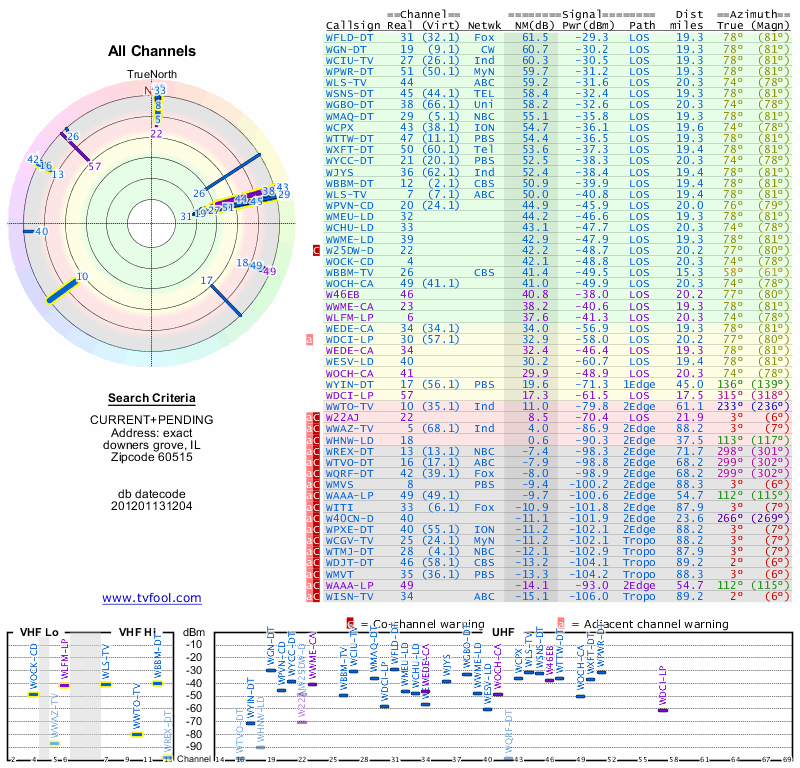
Task: Open the www.tvfool.com link
Action: click(x=151, y=598)
